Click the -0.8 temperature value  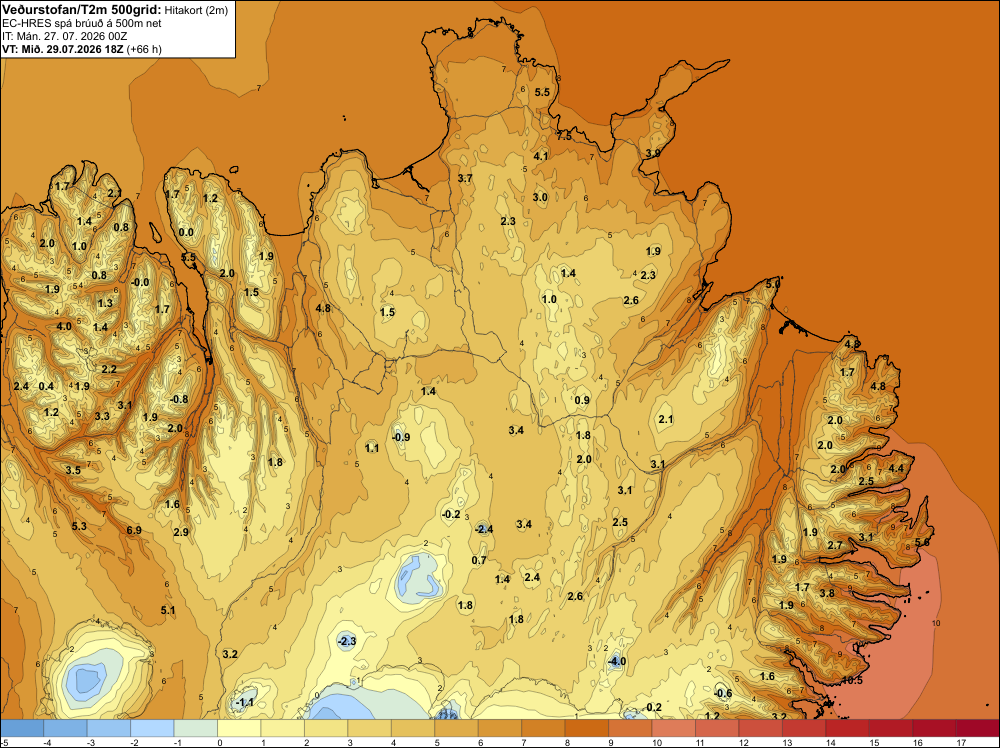click(x=179, y=399)
